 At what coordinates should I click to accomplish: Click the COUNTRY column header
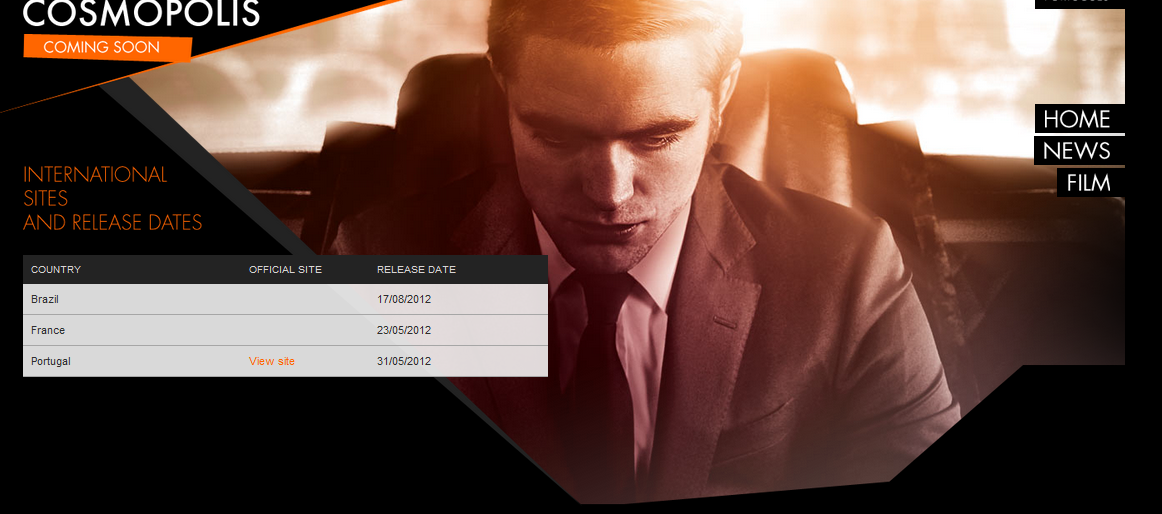pyautogui.click(x=56, y=270)
